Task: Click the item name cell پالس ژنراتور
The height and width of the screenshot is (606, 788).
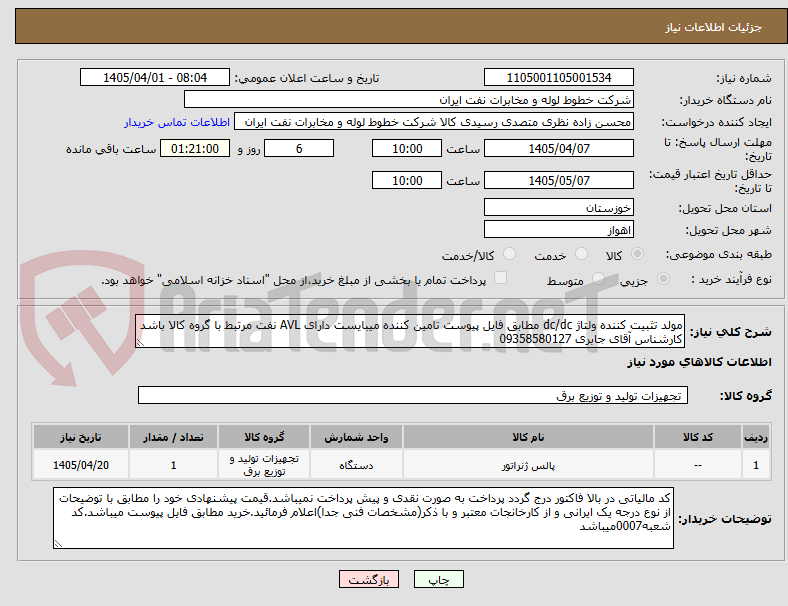Action: [x=528, y=466]
